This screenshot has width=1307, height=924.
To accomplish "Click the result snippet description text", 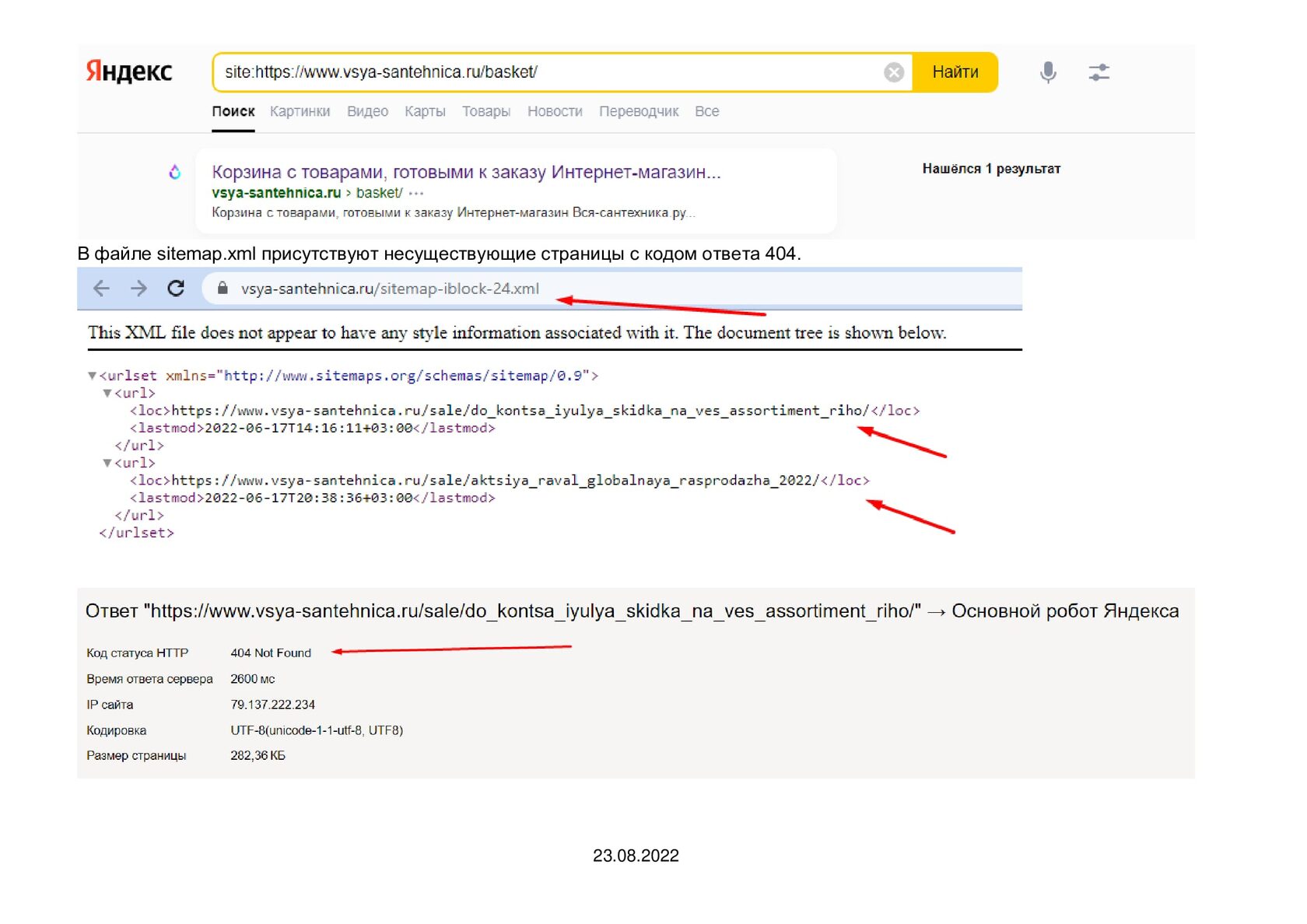I will (x=454, y=213).
